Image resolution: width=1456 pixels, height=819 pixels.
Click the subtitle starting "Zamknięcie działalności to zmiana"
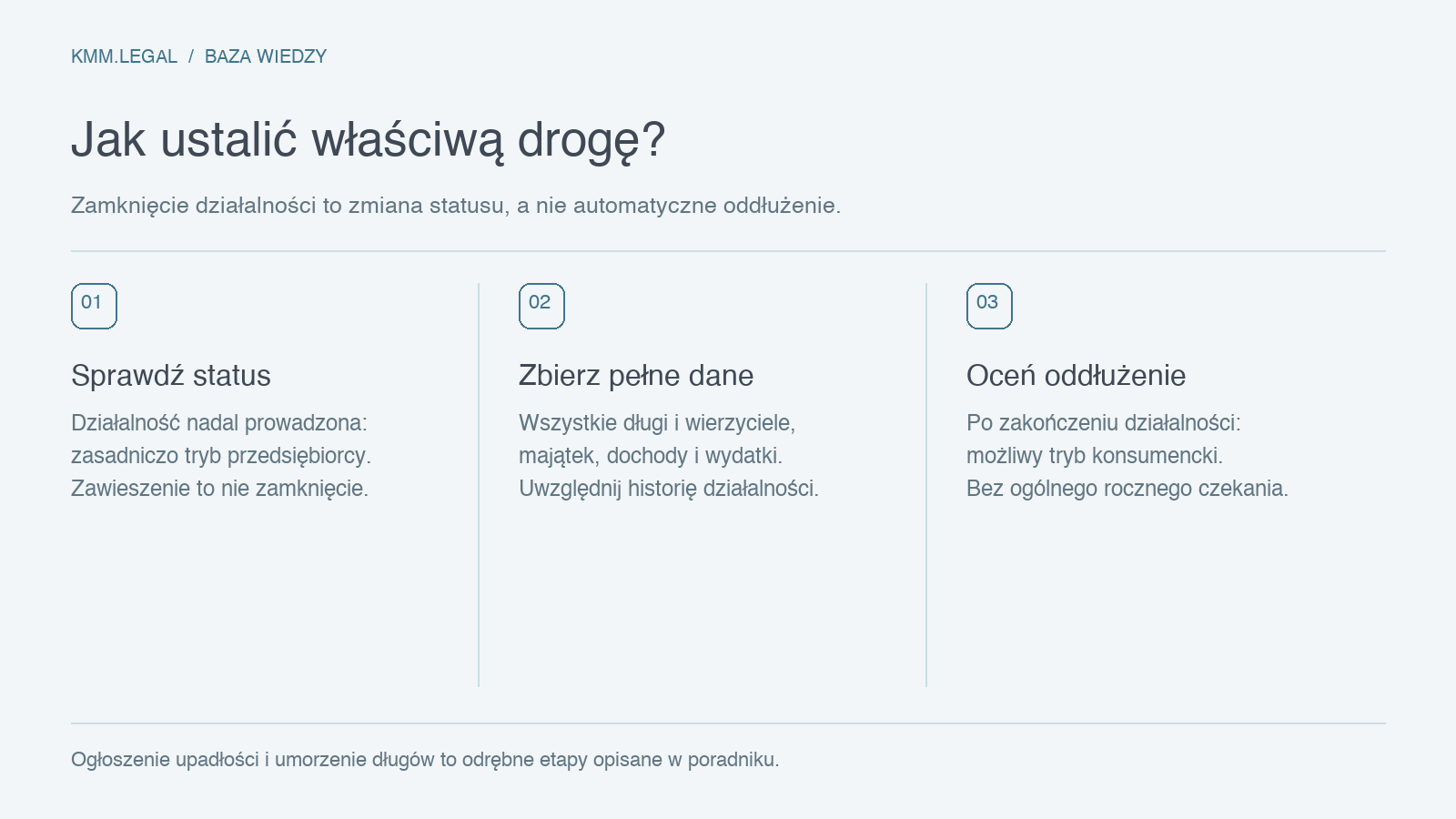click(x=456, y=206)
